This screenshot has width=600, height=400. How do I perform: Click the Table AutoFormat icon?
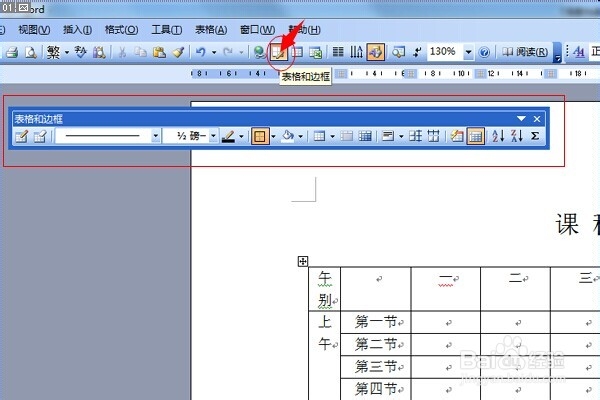[457, 136]
